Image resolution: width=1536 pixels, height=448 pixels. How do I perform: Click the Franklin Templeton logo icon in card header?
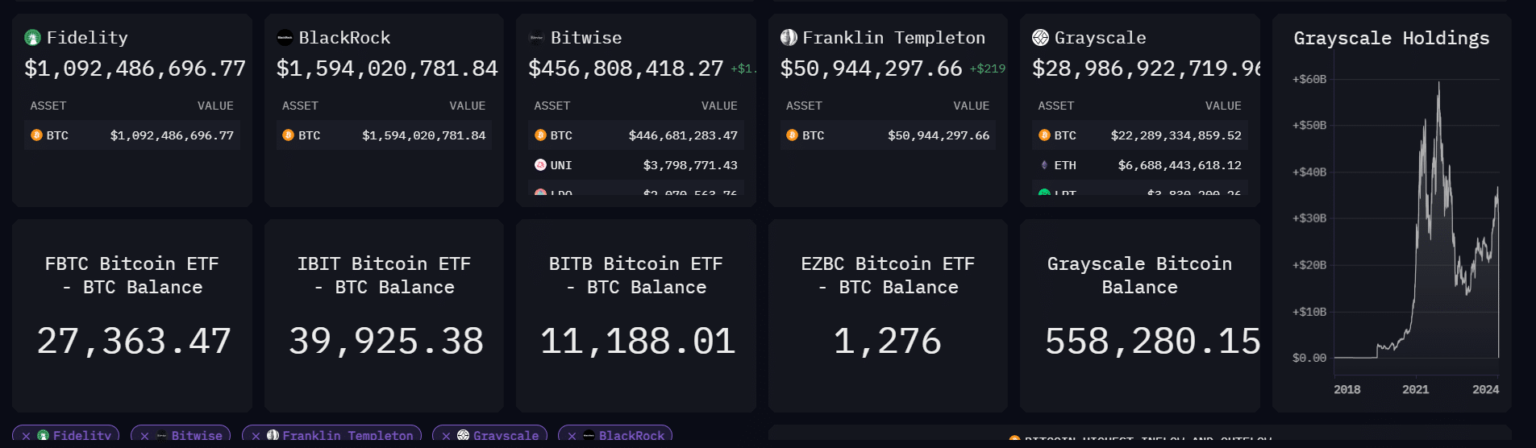[788, 38]
